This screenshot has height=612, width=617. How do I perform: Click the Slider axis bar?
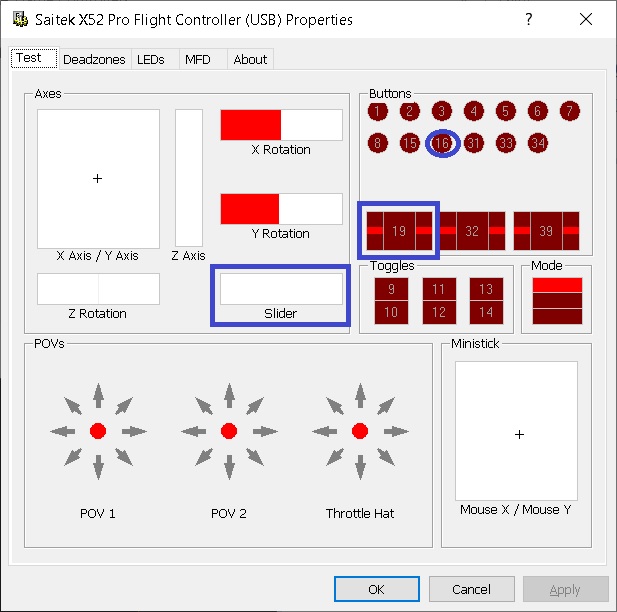pyautogui.click(x=281, y=289)
